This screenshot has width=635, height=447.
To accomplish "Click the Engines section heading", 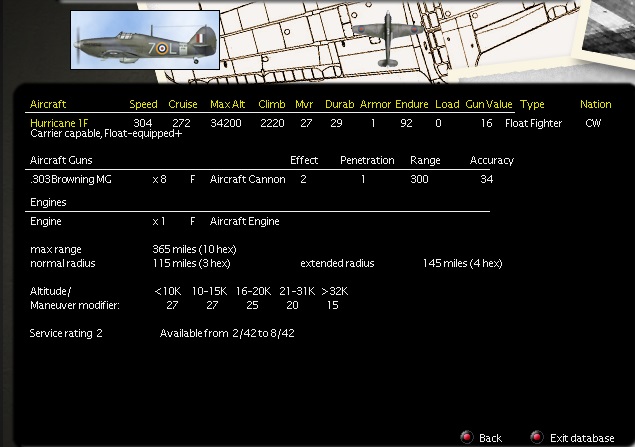I will pyautogui.click(x=48, y=202).
